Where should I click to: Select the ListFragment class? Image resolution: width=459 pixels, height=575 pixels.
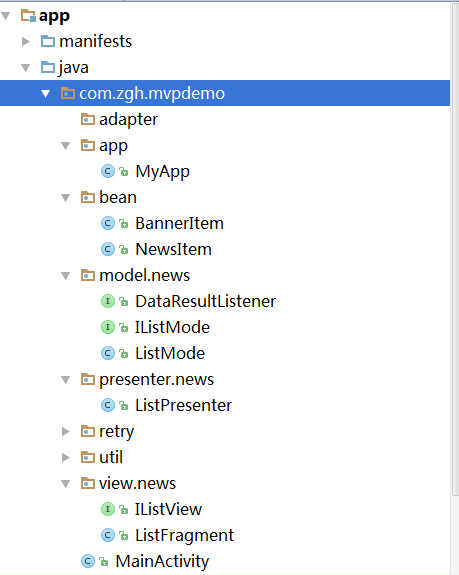pyautogui.click(x=184, y=535)
